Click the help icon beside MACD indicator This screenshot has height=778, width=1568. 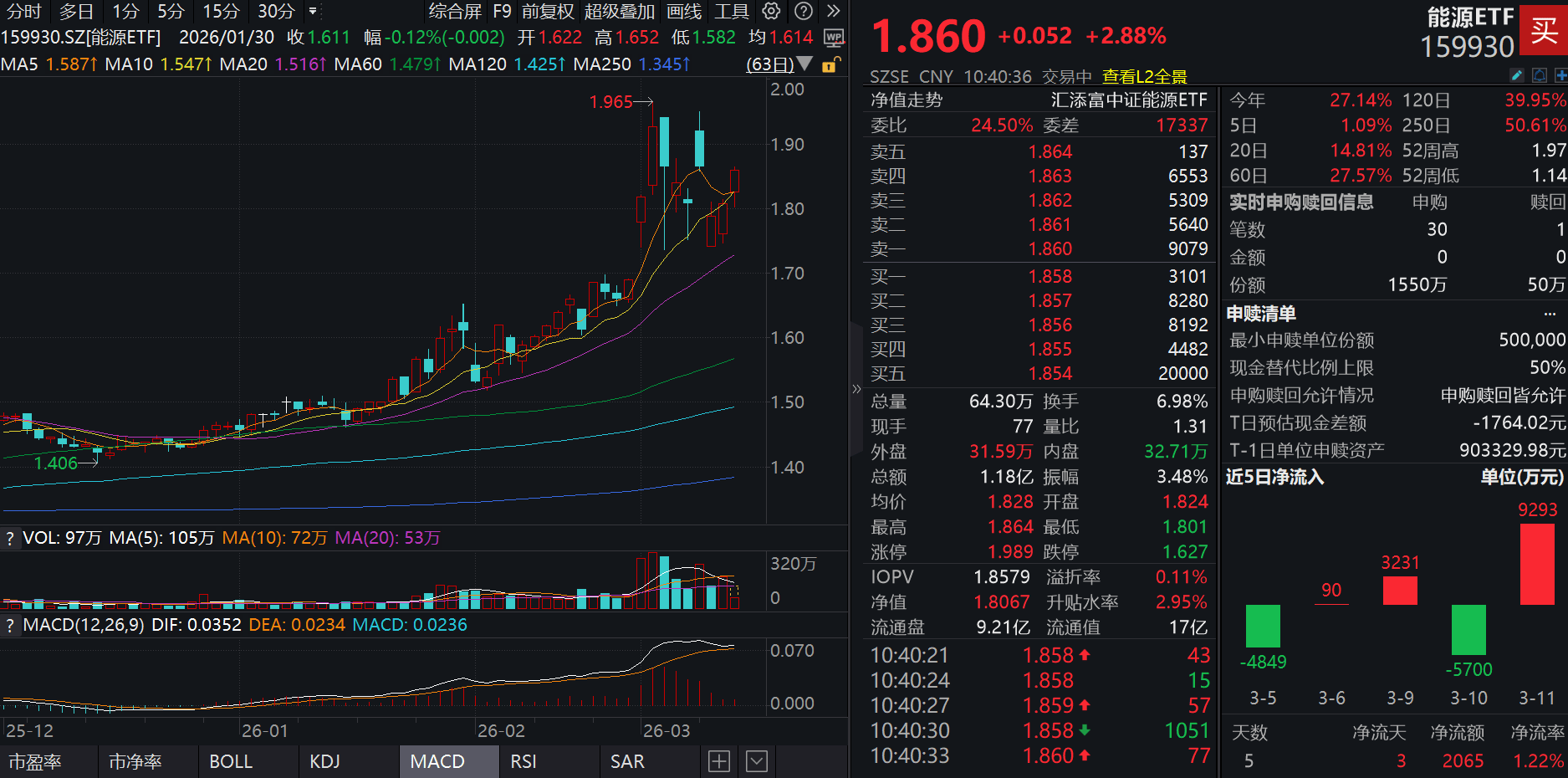tap(10, 625)
